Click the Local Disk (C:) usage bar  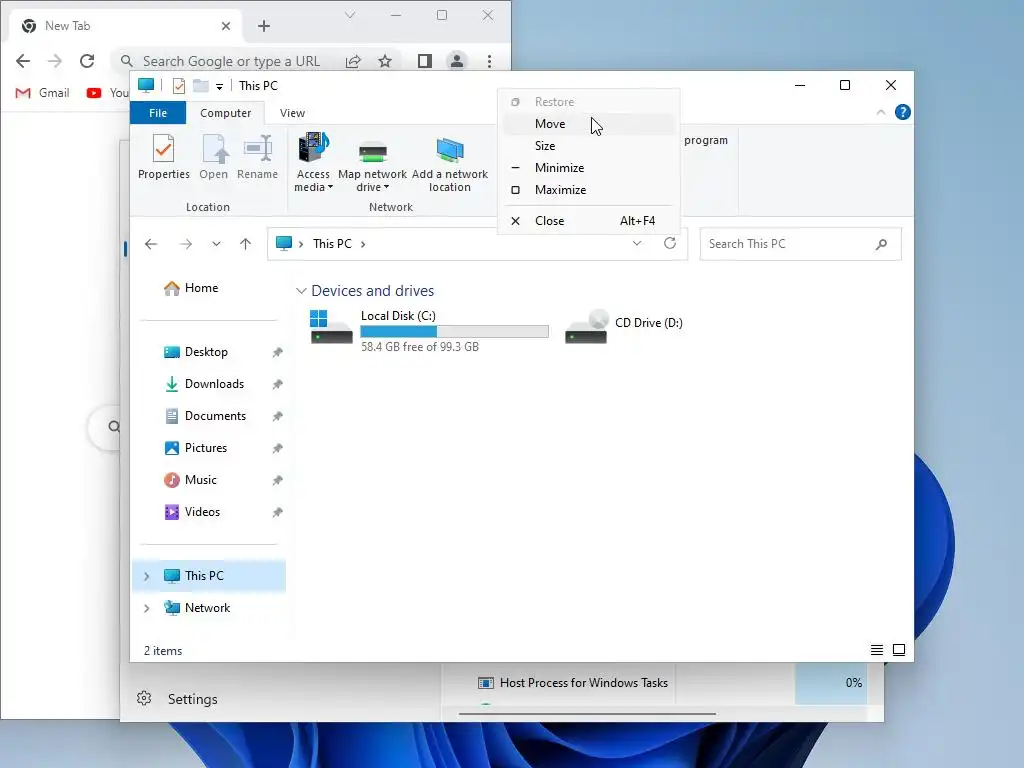[x=455, y=332]
